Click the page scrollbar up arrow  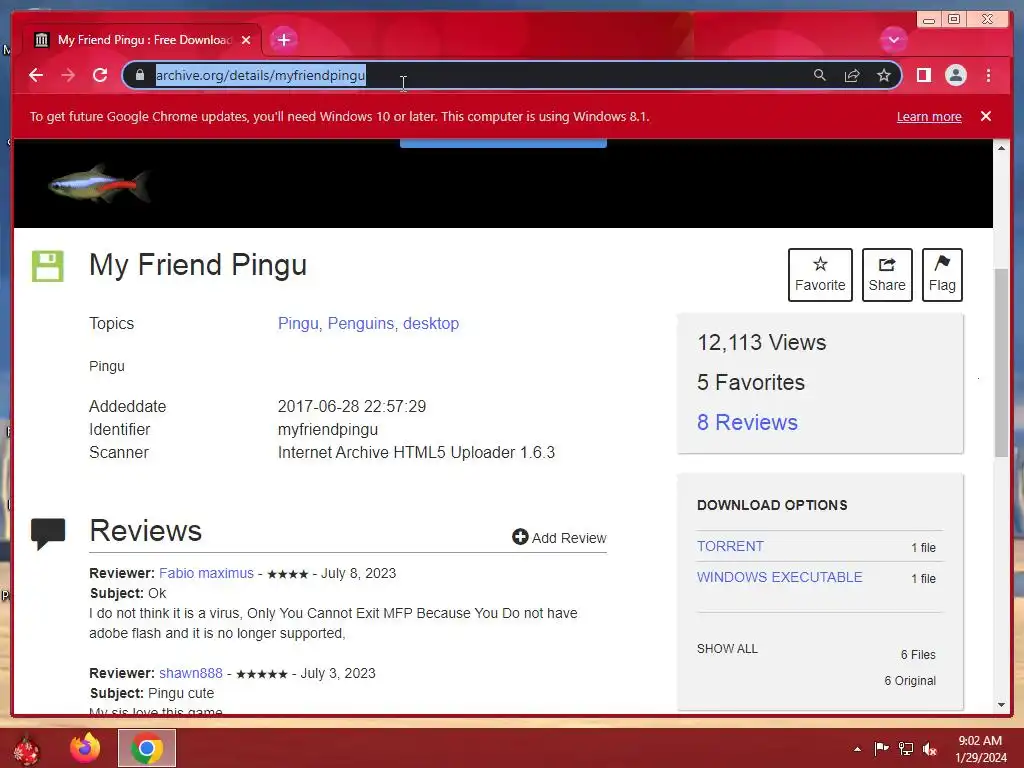pyautogui.click(x=1001, y=148)
